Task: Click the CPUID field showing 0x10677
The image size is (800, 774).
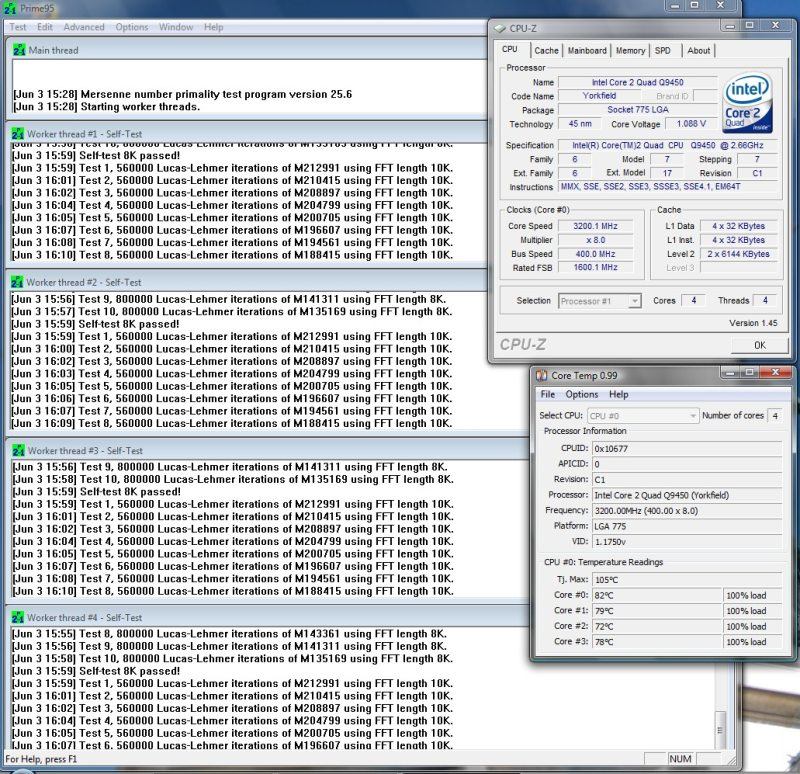Action: 687,449
